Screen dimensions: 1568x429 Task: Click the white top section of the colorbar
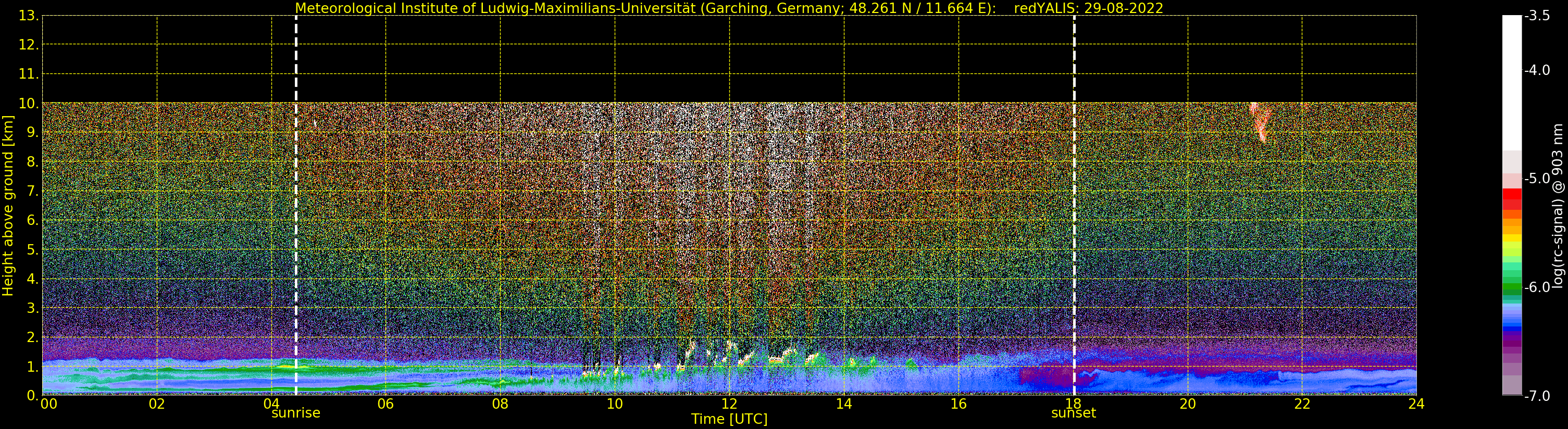1512,83
